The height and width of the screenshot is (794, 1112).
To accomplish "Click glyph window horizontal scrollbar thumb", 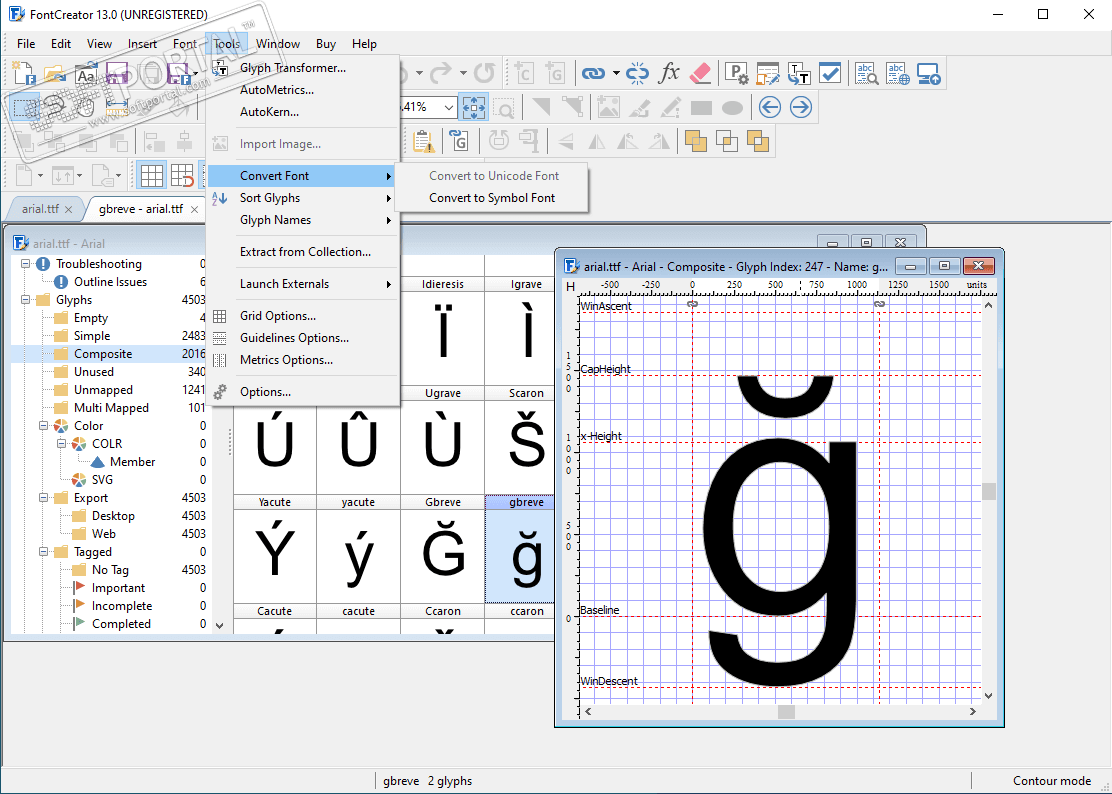I will pyautogui.click(x=786, y=711).
